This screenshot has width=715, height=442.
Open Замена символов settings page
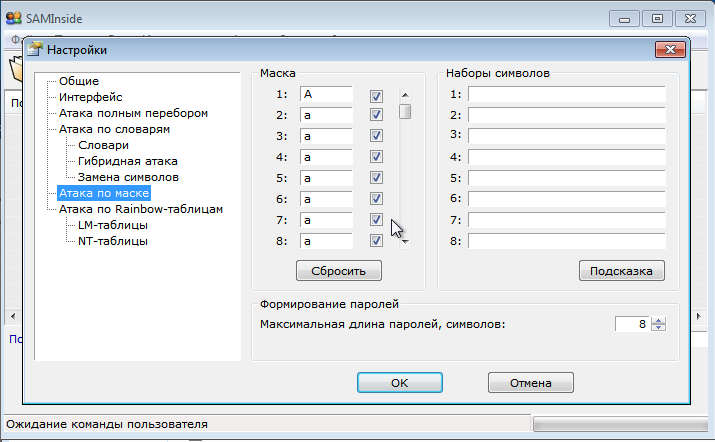(x=128, y=177)
